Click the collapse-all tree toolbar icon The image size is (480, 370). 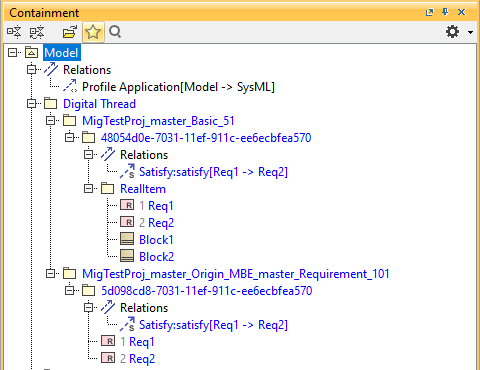click(x=37, y=32)
